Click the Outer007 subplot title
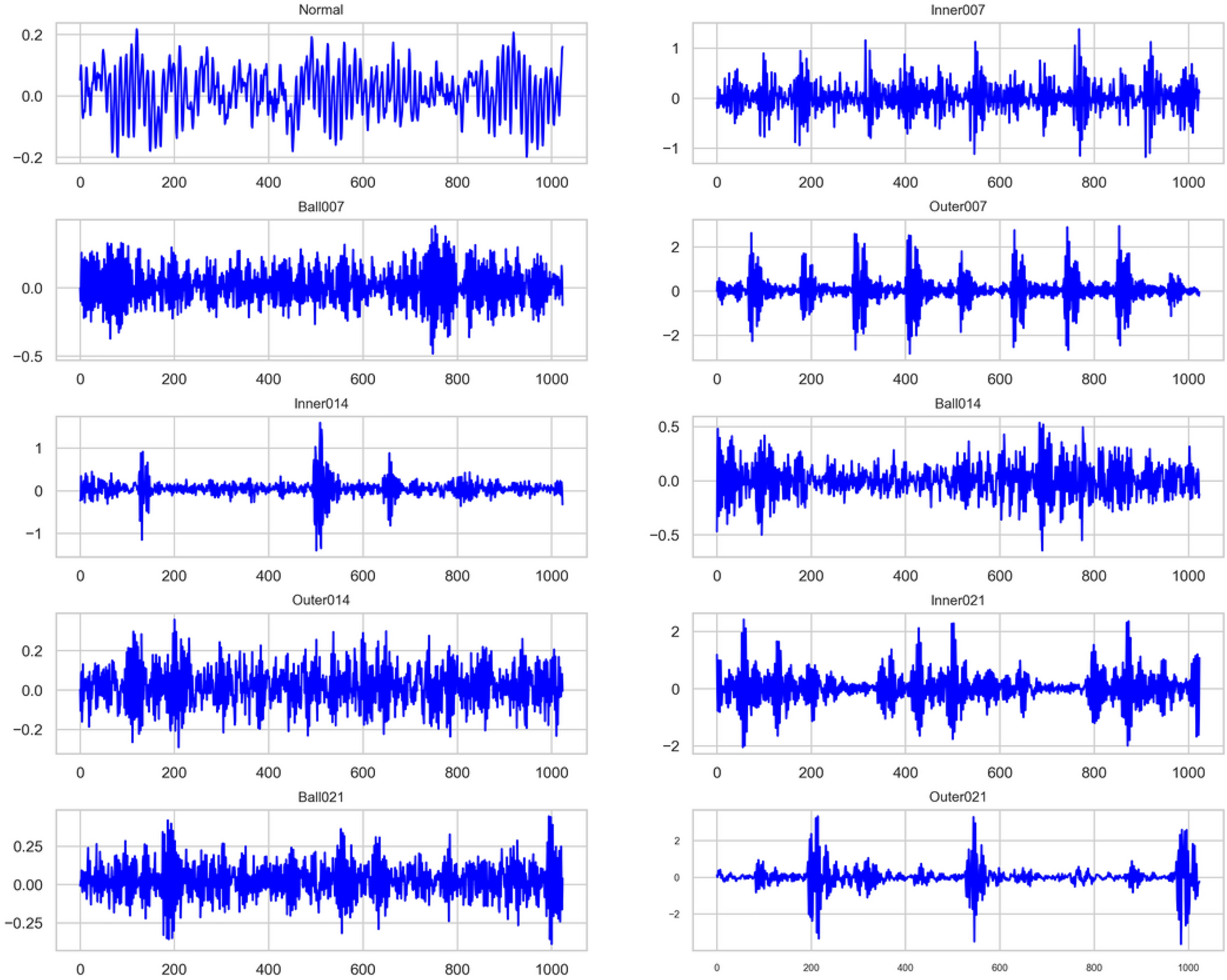This screenshot has width=1227, height=980. (x=957, y=207)
